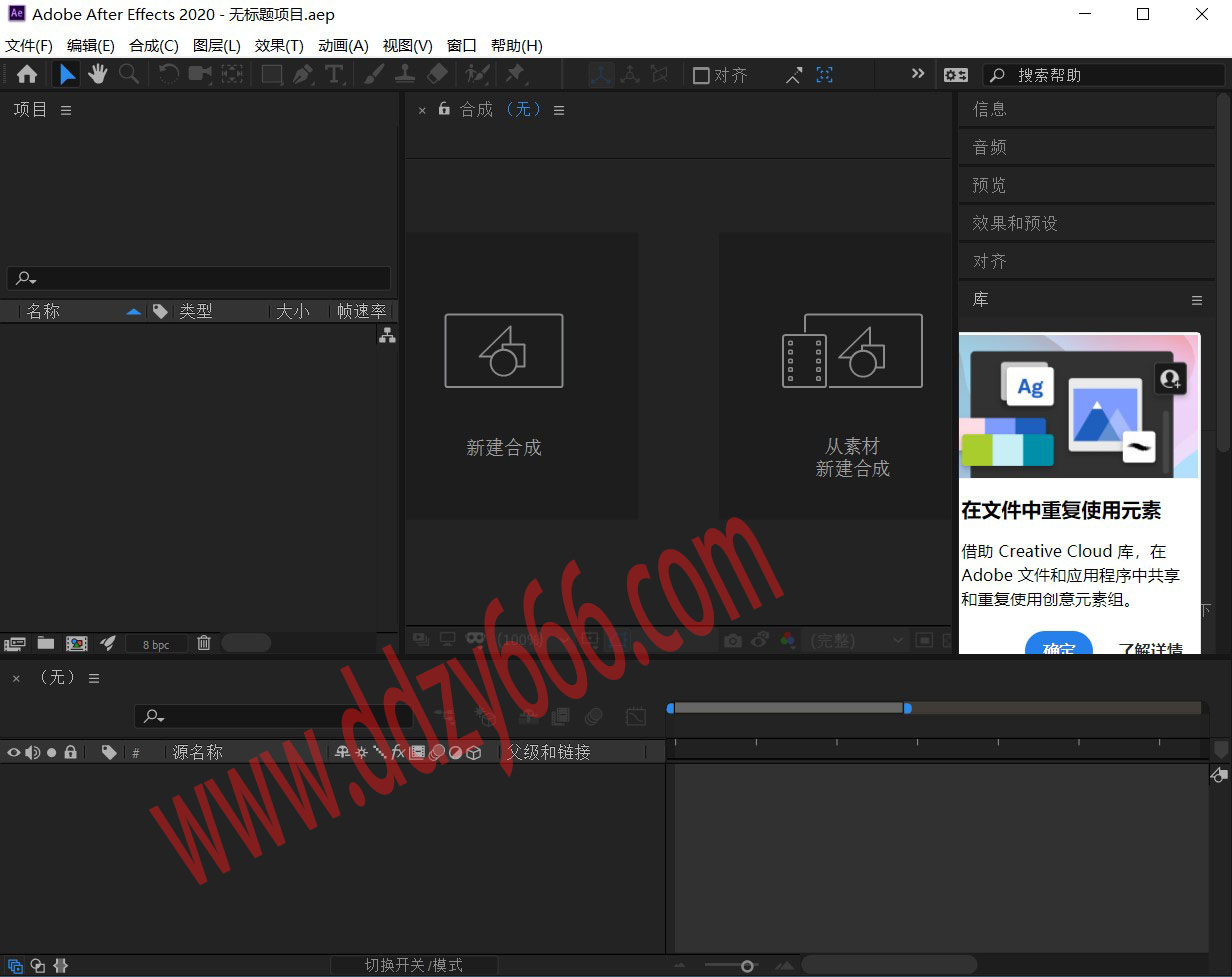Click the 8 bpc color depth button
This screenshot has width=1232, height=977.
(156, 645)
